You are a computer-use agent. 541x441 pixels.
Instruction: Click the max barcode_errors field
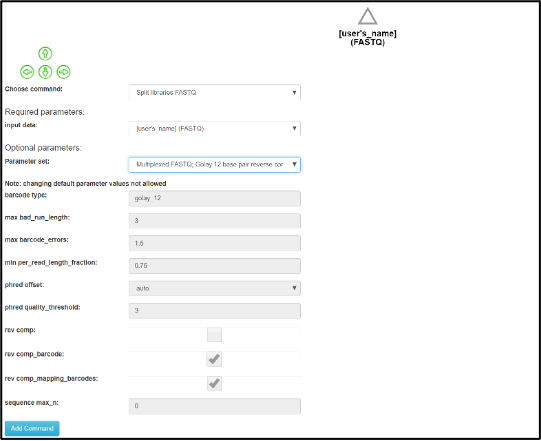pos(215,243)
